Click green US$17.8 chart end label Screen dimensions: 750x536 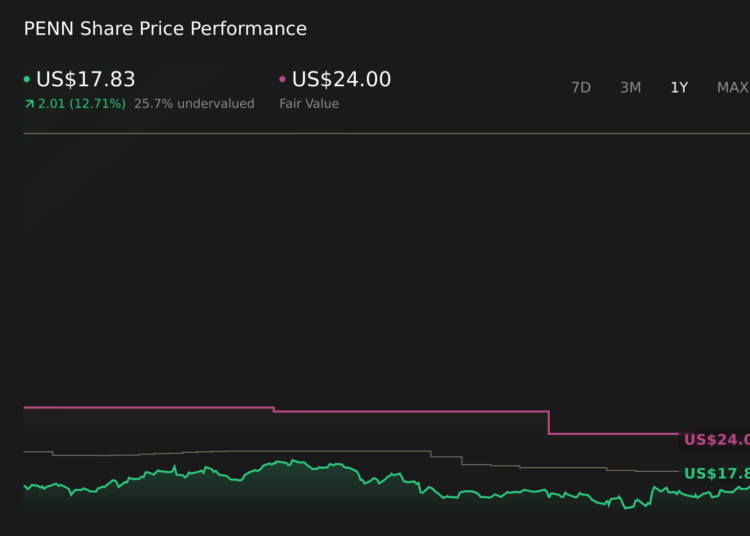click(717, 473)
